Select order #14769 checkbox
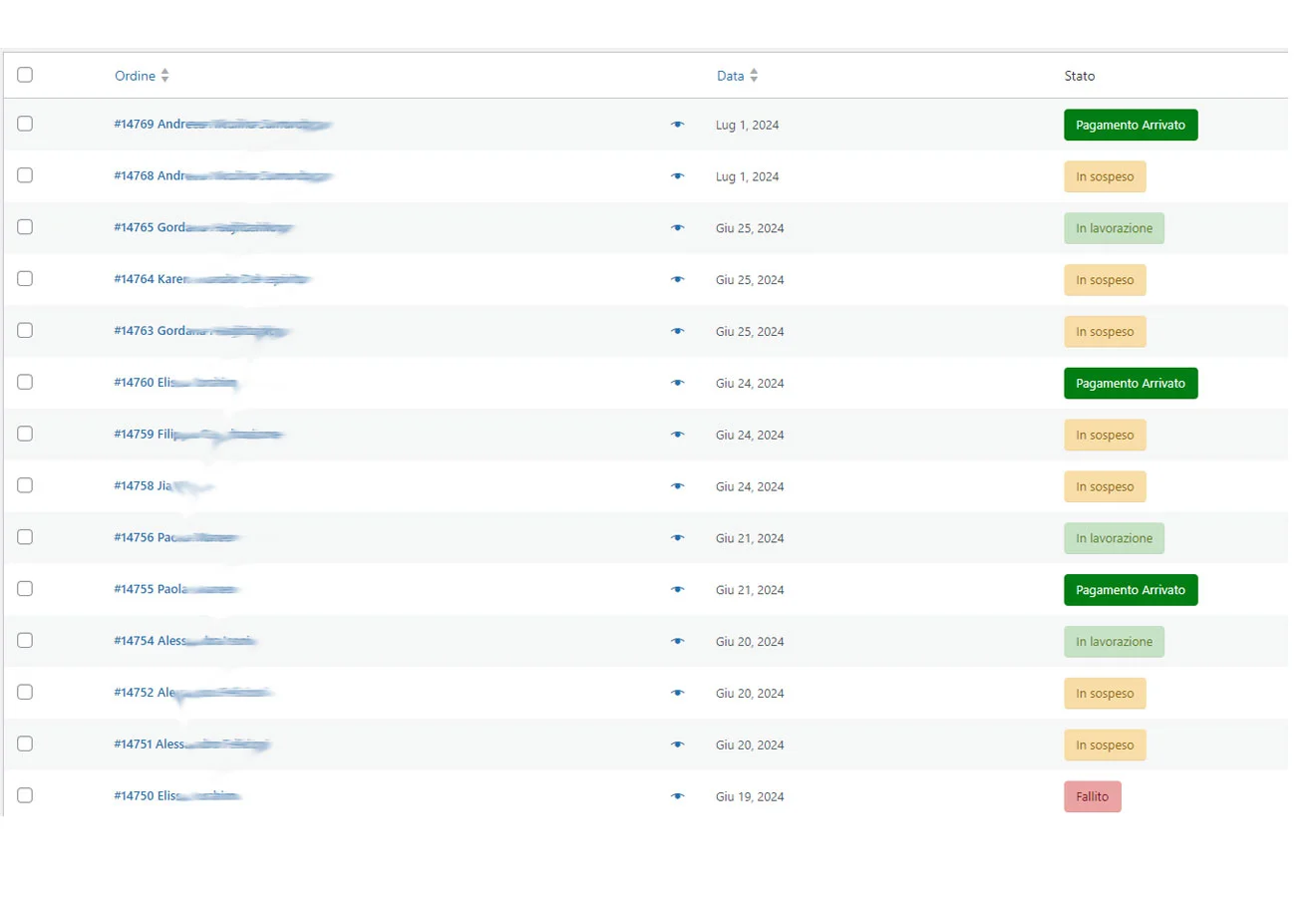The height and width of the screenshot is (897, 1316). (x=25, y=124)
